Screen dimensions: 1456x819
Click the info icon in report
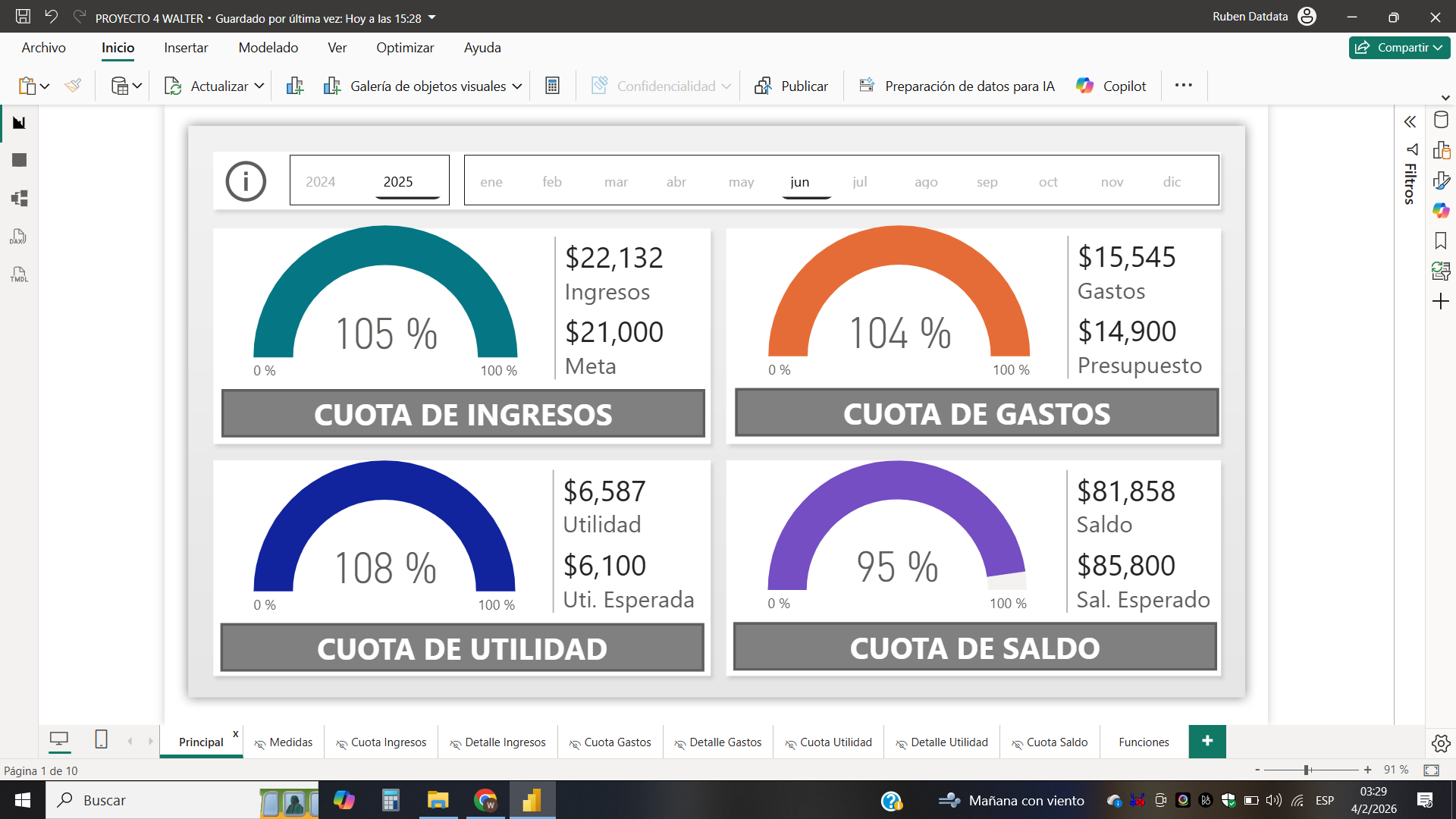pyautogui.click(x=246, y=181)
